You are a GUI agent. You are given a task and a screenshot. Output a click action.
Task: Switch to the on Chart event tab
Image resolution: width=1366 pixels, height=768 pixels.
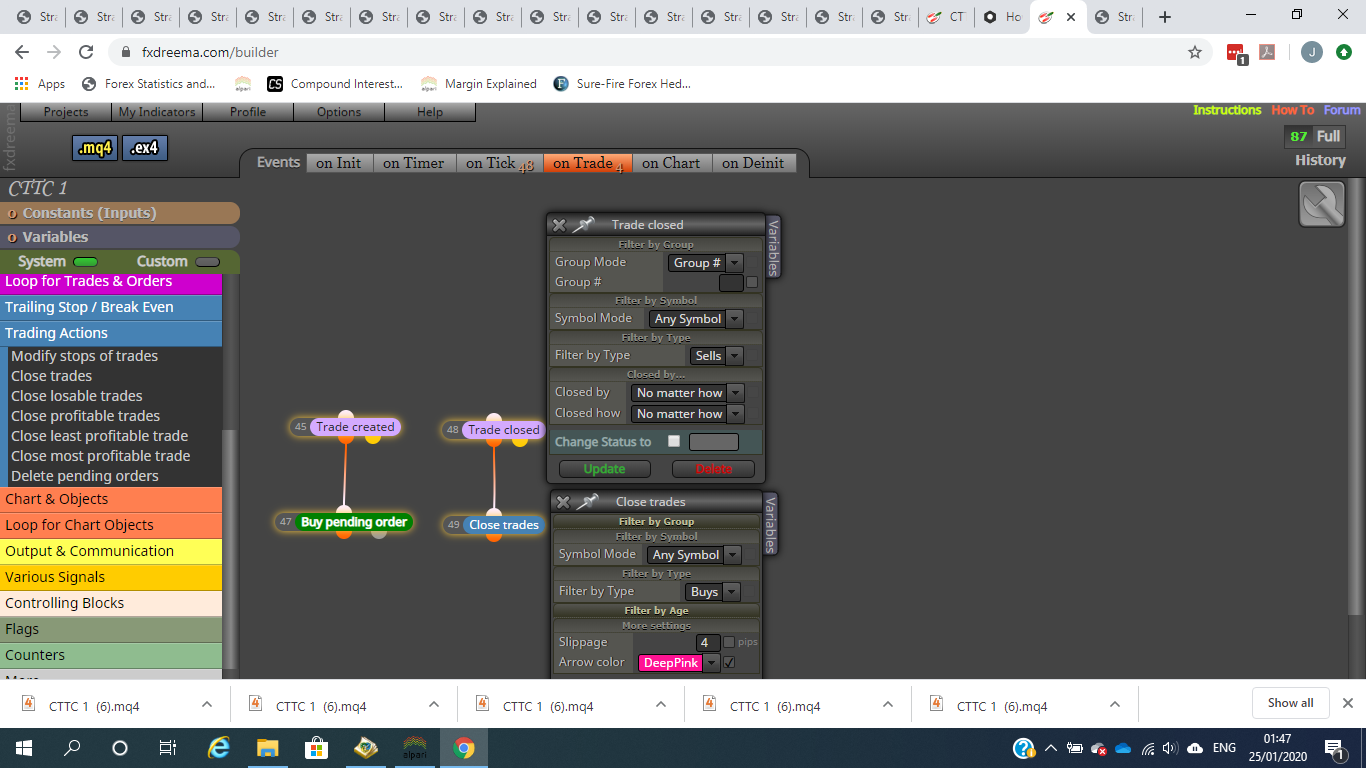click(x=671, y=163)
